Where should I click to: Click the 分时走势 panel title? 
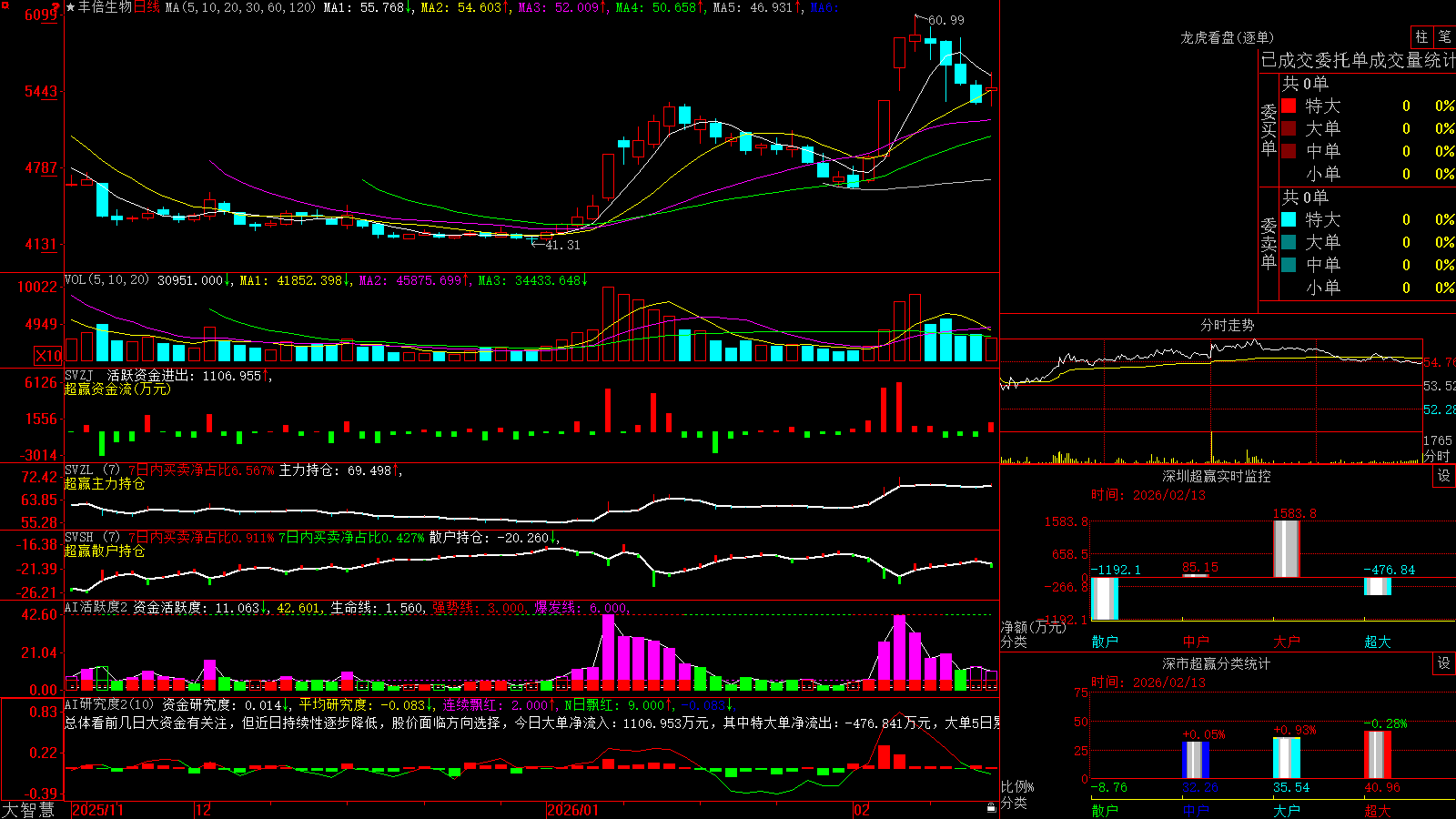pyautogui.click(x=1227, y=325)
